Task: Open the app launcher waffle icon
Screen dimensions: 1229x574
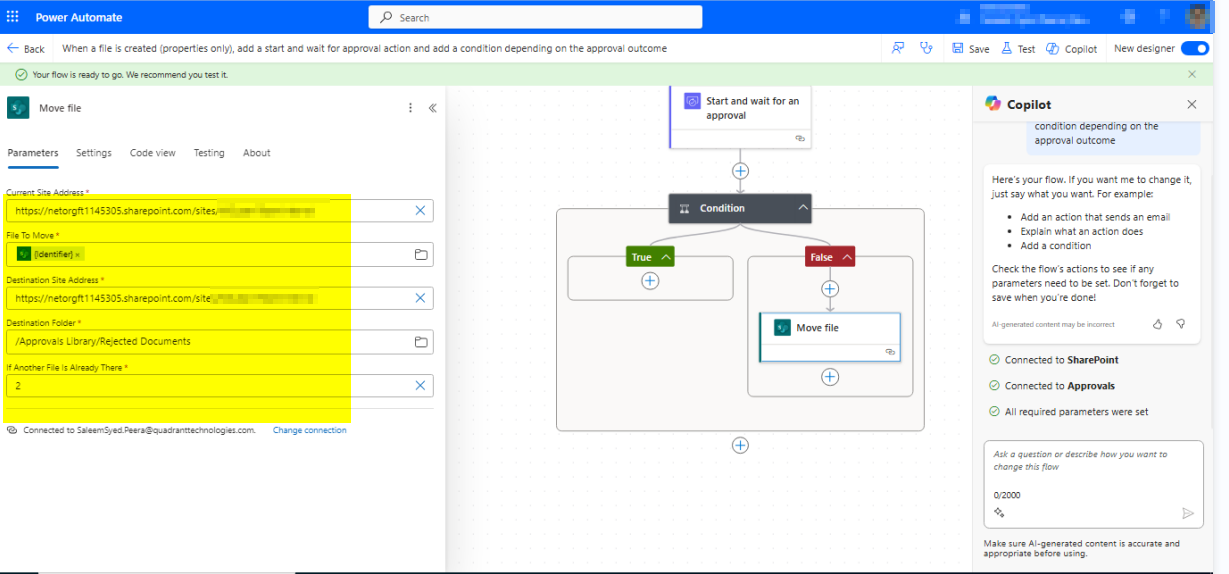Action: pyautogui.click(x=12, y=17)
